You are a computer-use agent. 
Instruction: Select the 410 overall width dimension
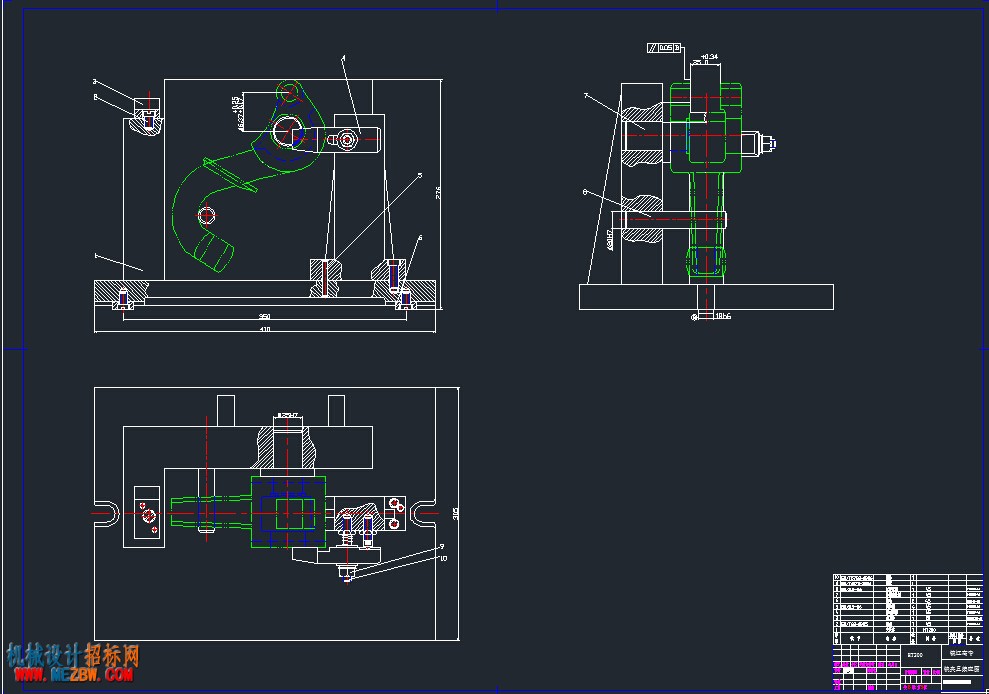pyautogui.click(x=265, y=329)
